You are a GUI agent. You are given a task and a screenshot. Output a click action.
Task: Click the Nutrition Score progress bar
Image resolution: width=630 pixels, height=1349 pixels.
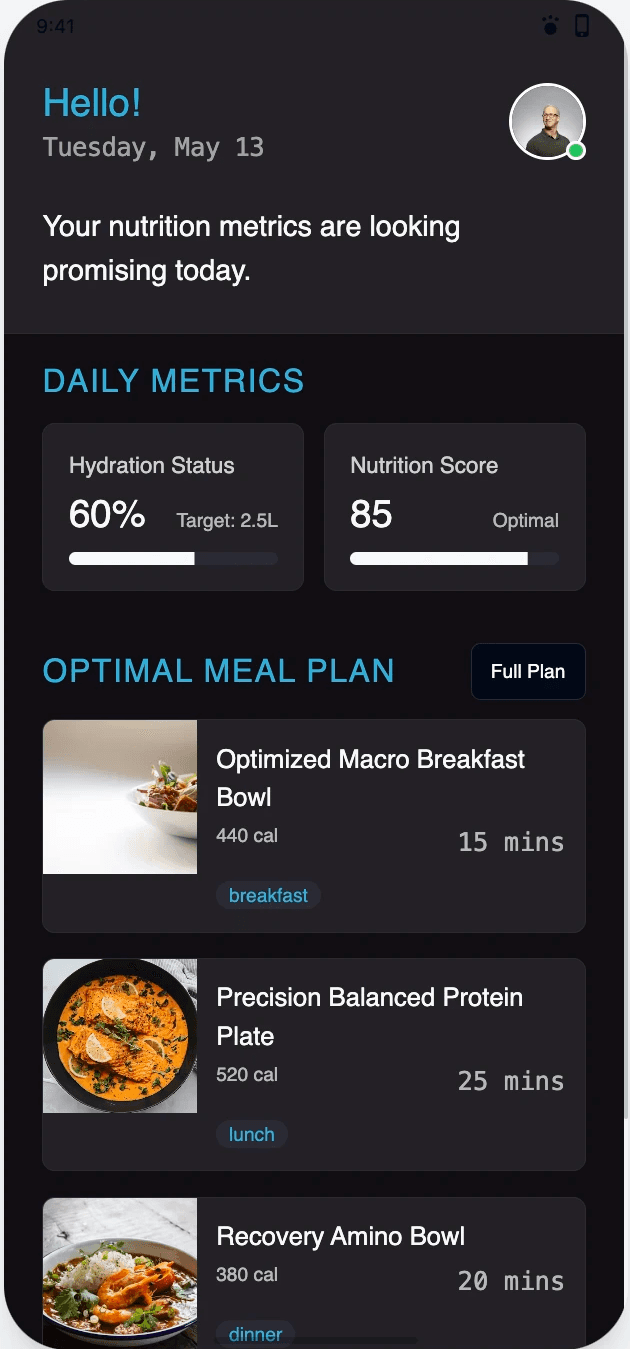pyautogui.click(x=454, y=559)
